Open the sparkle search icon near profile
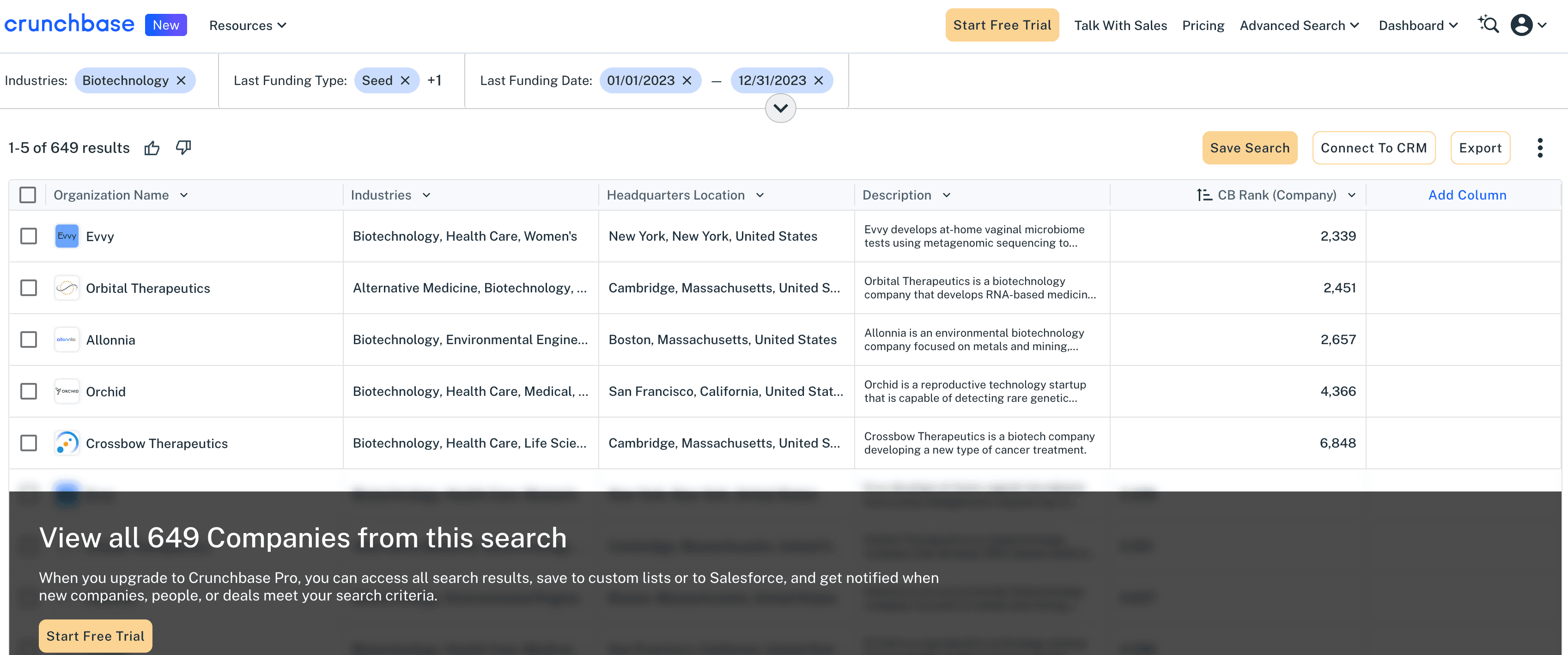The image size is (1568, 655). [1488, 24]
